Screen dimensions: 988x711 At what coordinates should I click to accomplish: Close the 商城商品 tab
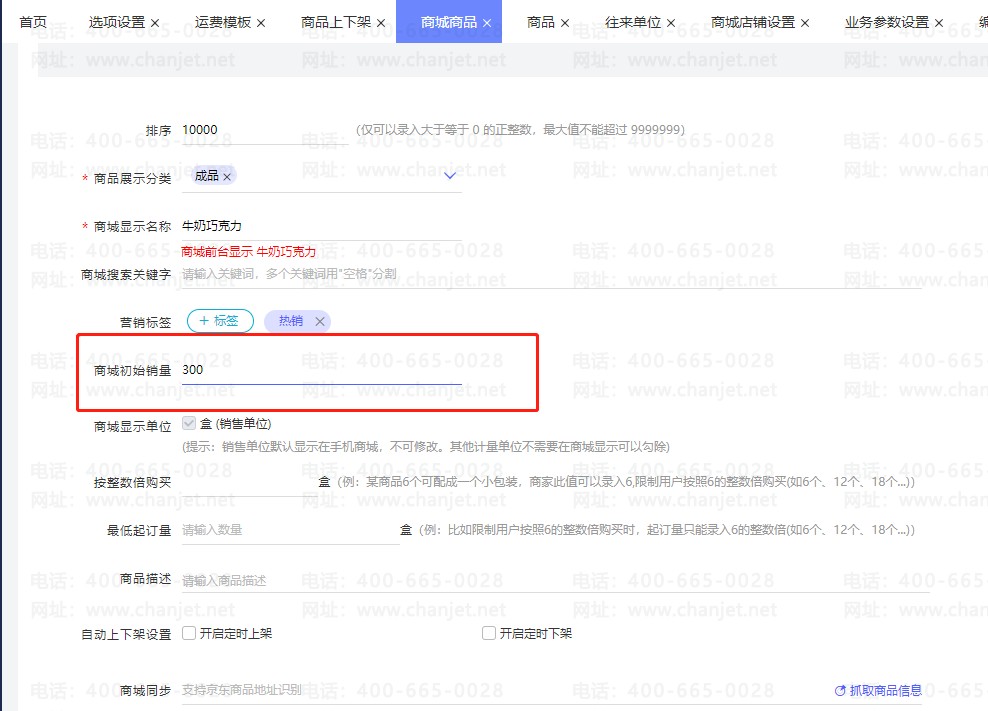487,22
